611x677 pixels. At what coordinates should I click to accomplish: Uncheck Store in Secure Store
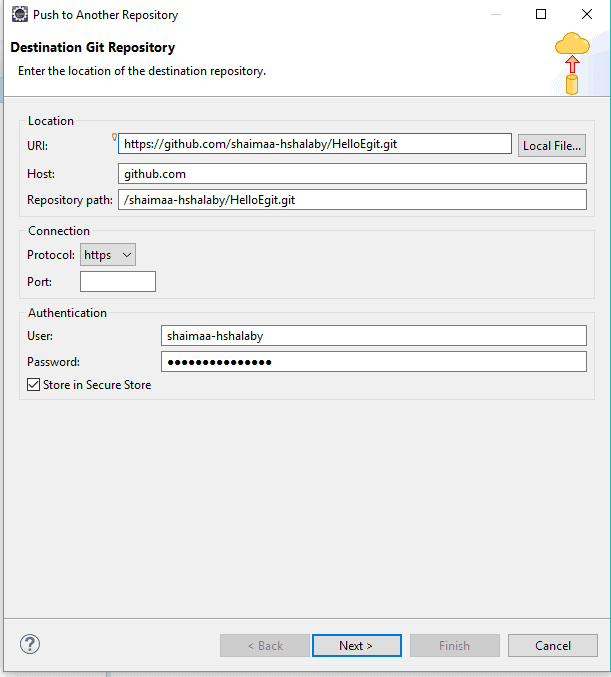(x=33, y=385)
